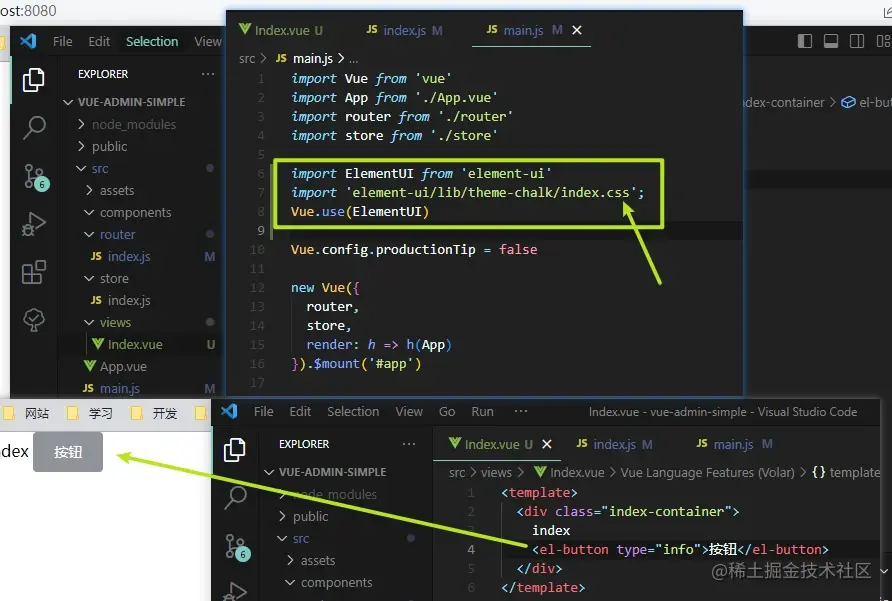The image size is (892, 601).
Task: Toggle primary sidebar layout icon
Action: point(804,41)
